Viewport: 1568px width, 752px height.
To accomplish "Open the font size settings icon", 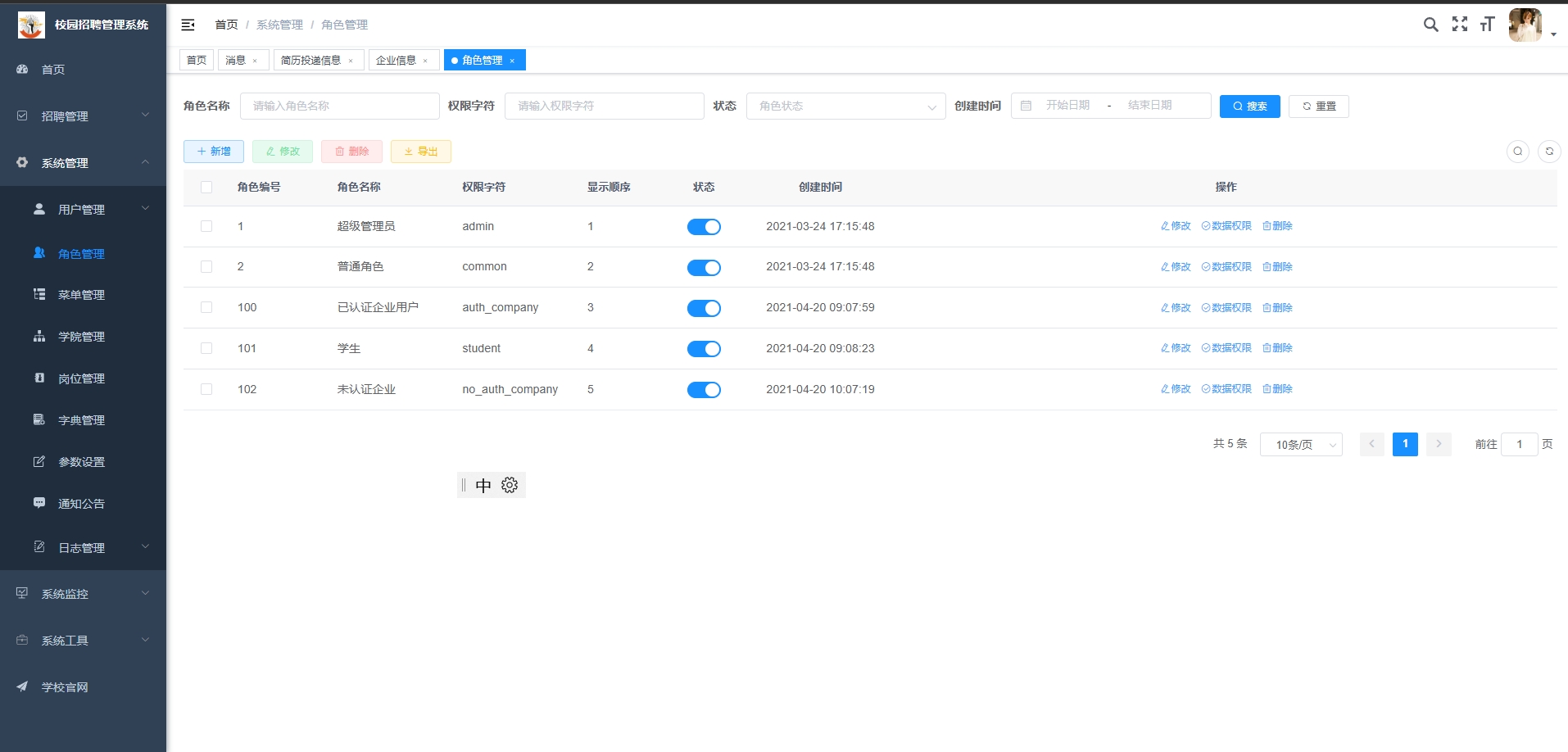I will [1487, 25].
